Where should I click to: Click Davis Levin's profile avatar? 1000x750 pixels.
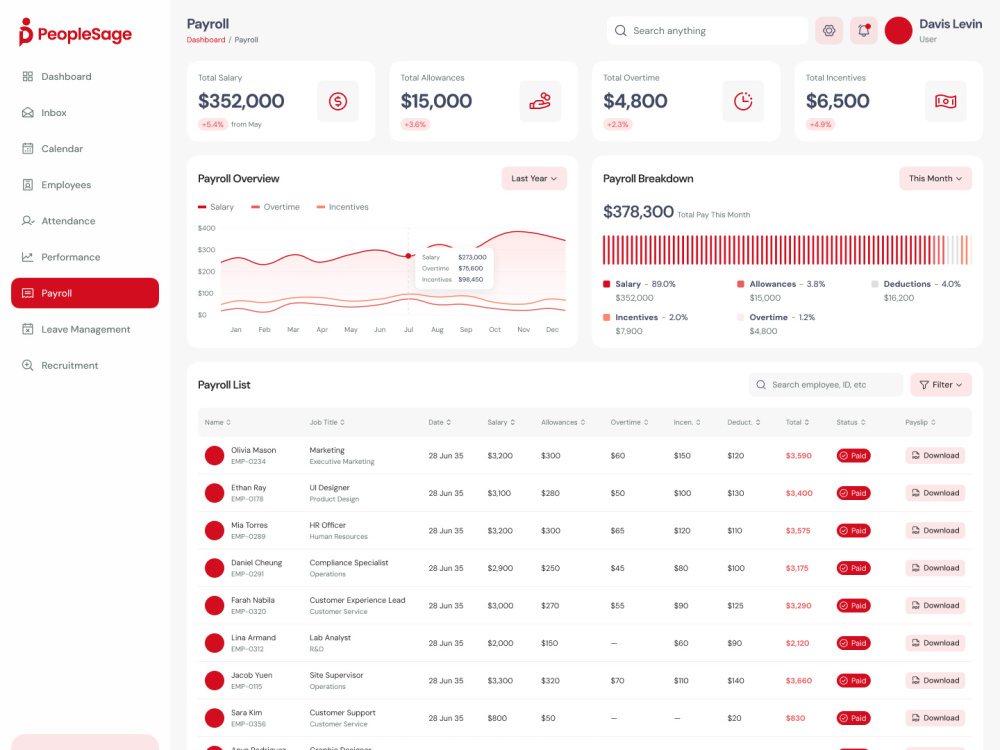tap(898, 31)
